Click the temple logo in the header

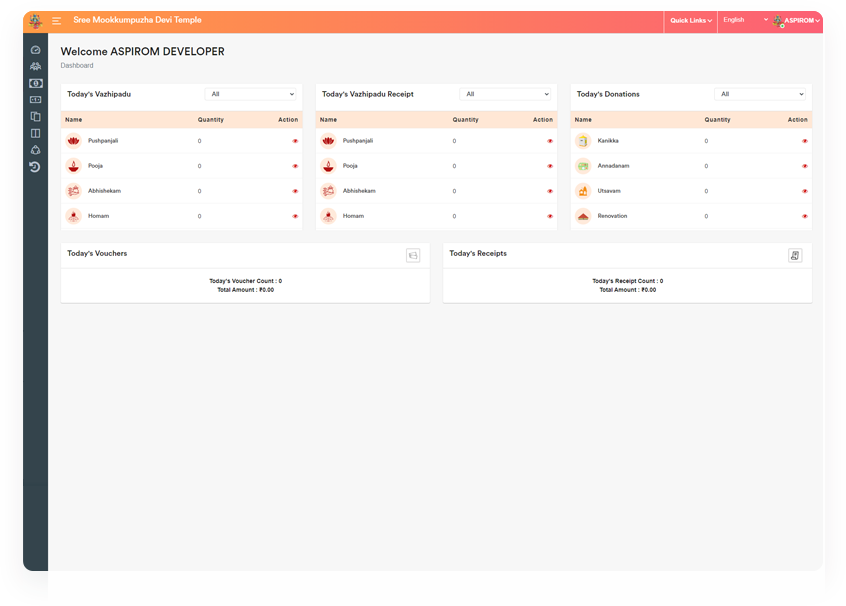point(36,21)
